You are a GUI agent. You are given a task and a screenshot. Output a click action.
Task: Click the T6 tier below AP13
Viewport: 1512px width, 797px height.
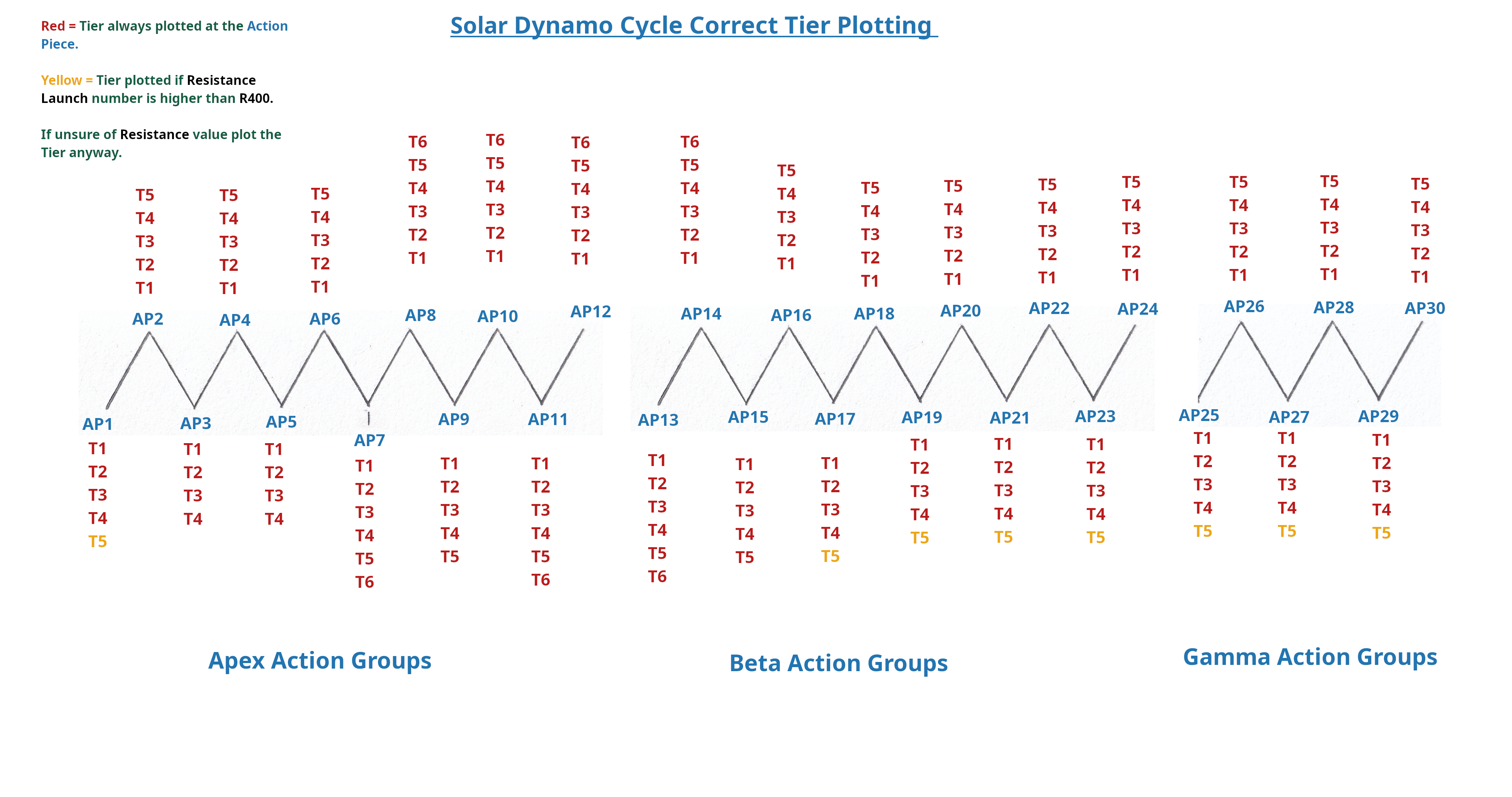(657, 576)
